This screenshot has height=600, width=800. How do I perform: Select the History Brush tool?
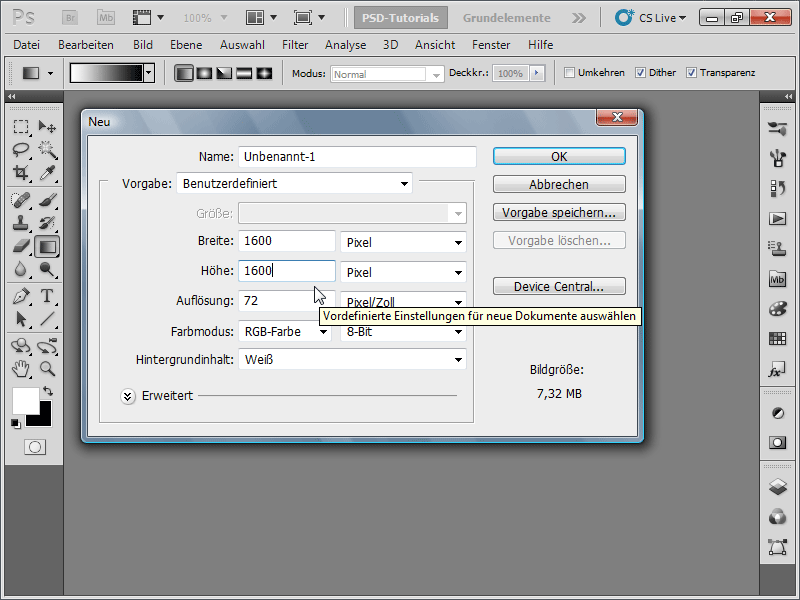[47, 223]
